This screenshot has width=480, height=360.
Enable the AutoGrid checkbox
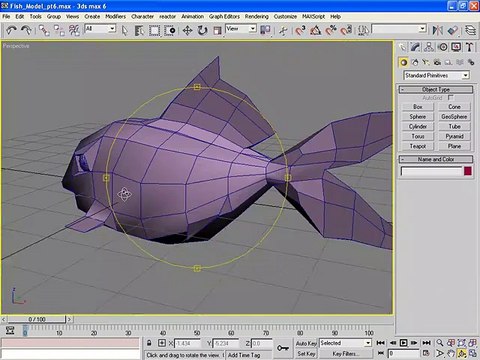pyautogui.click(x=451, y=98)
